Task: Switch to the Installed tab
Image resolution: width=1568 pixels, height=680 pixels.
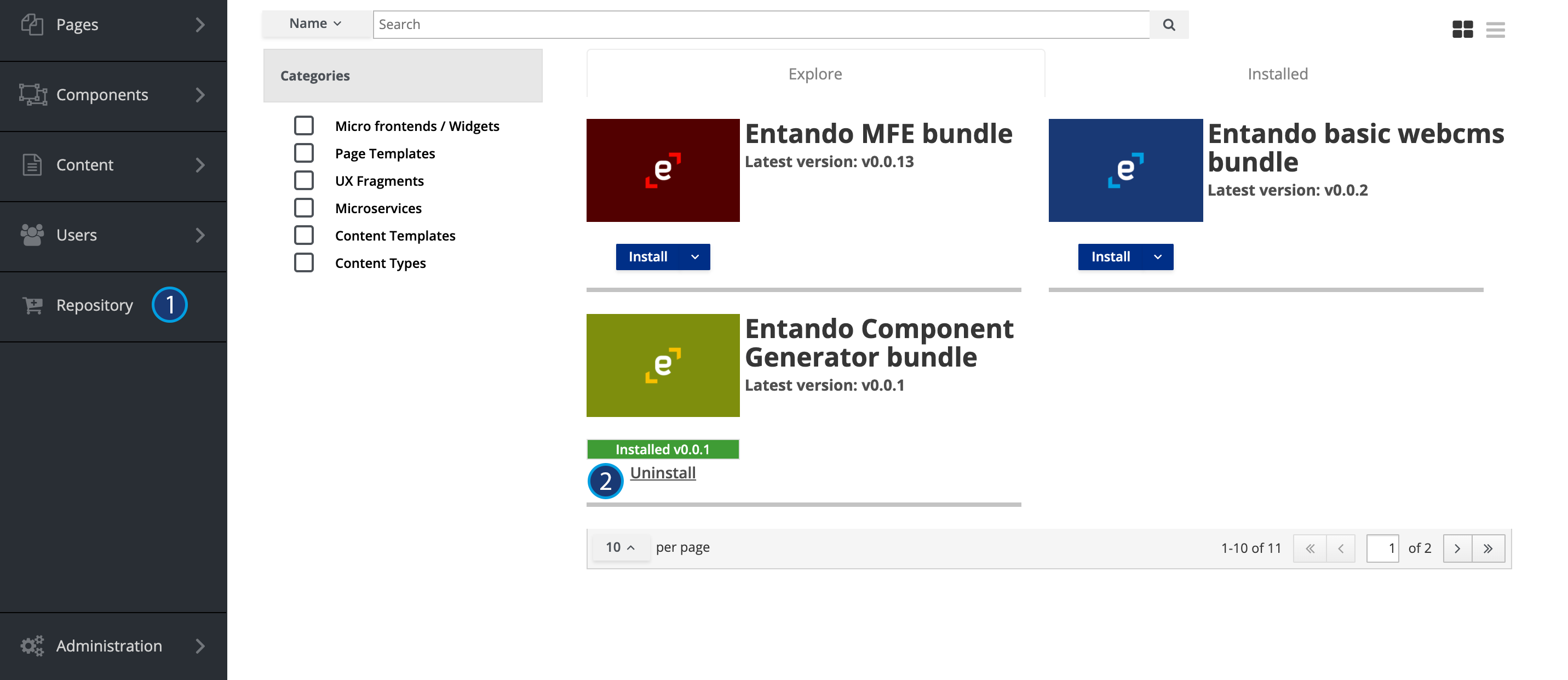Action: click(x=1278, y=73)
